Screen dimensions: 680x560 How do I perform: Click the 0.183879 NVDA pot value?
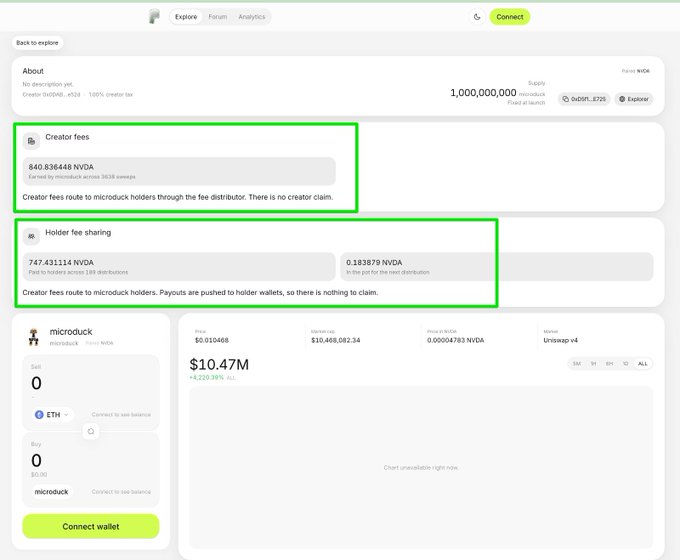click(374, 262)
